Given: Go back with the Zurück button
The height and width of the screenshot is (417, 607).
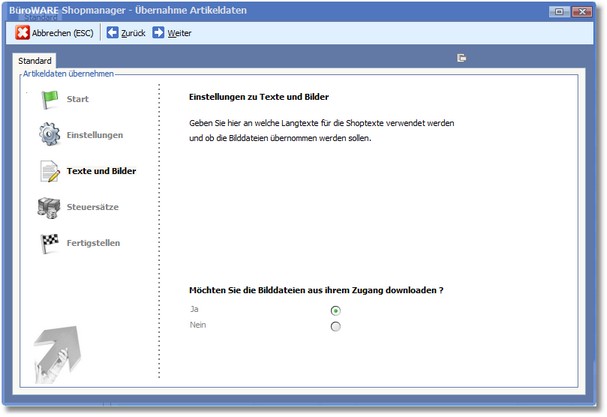Looking at the screenshot, I should [126, 33].
